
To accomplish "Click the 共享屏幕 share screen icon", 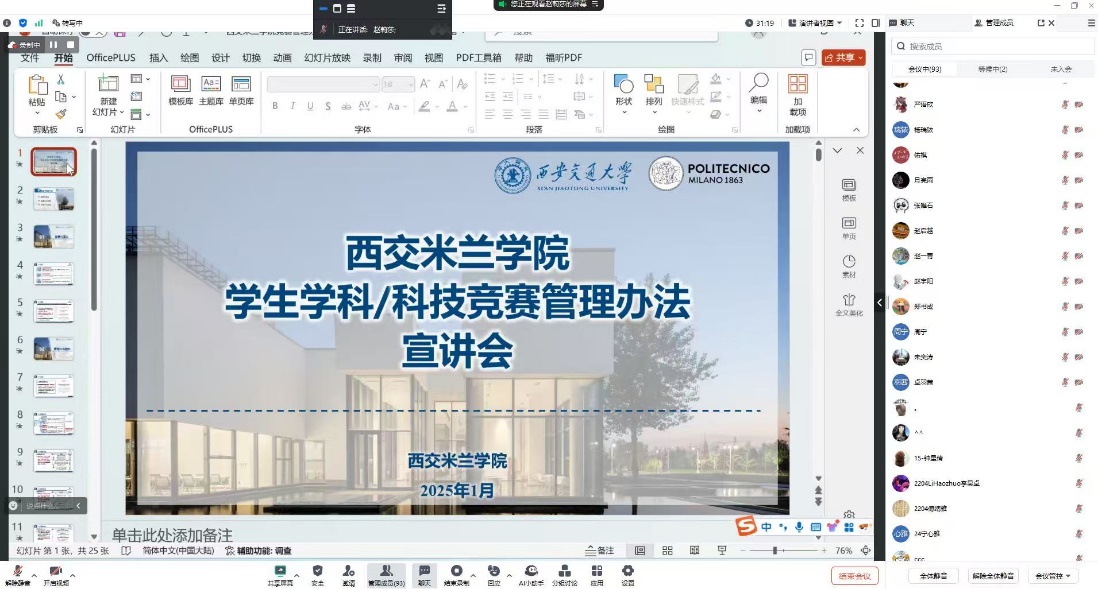I will 280,574.
